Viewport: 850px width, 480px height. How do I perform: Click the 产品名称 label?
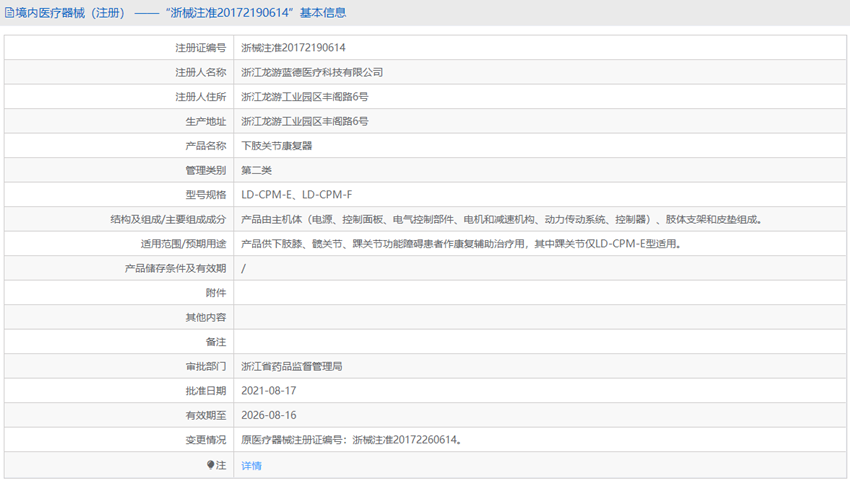[x=205, y=145]
